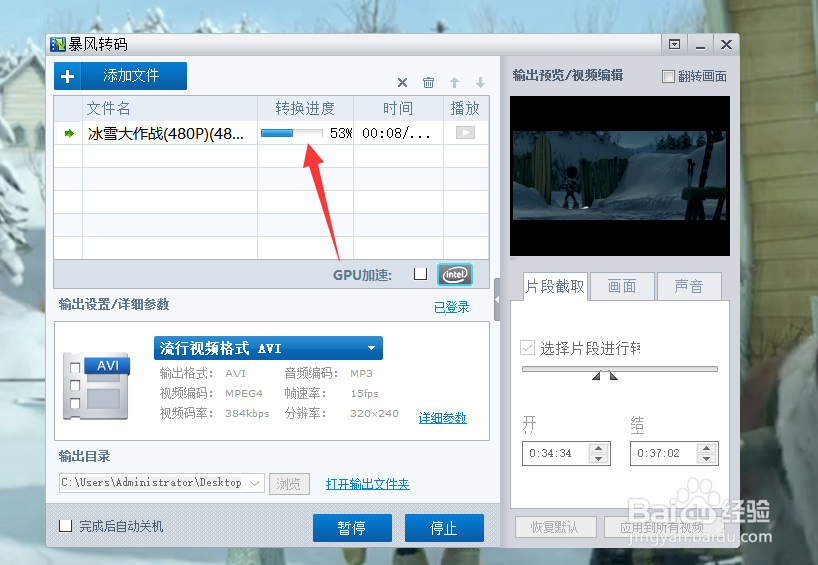Click the 暴风转码 app logo icon
The image size is (818, 565).
coord(58,44)
